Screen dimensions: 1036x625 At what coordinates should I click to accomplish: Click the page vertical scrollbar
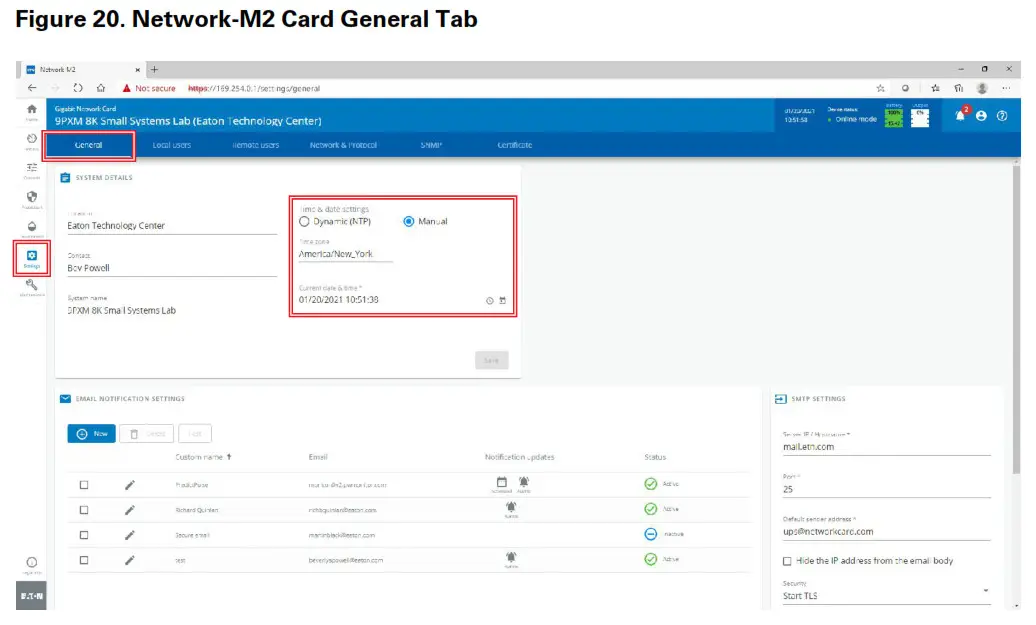pyautogui.click(x=1016, y=320)
